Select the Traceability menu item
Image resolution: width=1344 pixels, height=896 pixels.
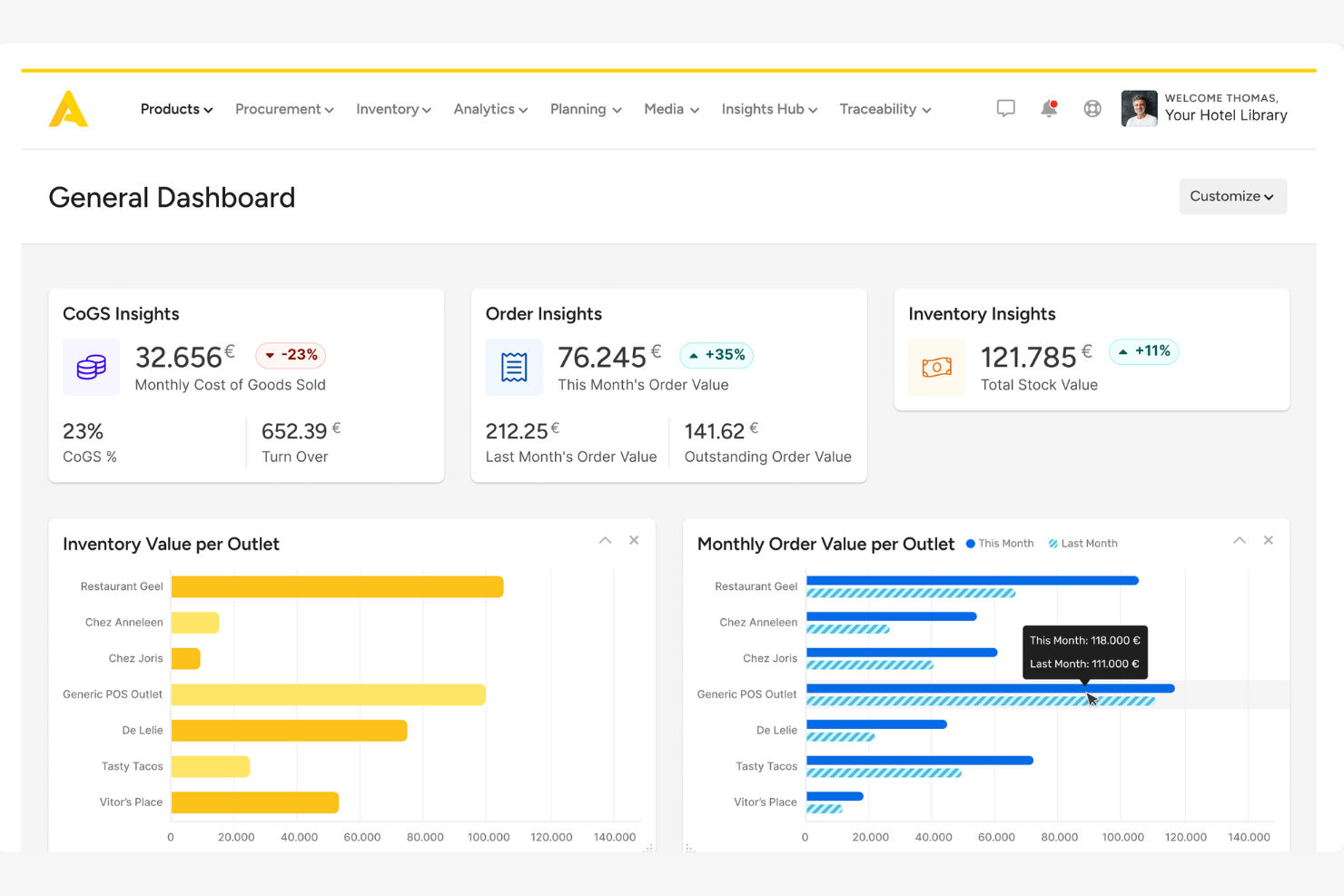(x=884, y=109)
